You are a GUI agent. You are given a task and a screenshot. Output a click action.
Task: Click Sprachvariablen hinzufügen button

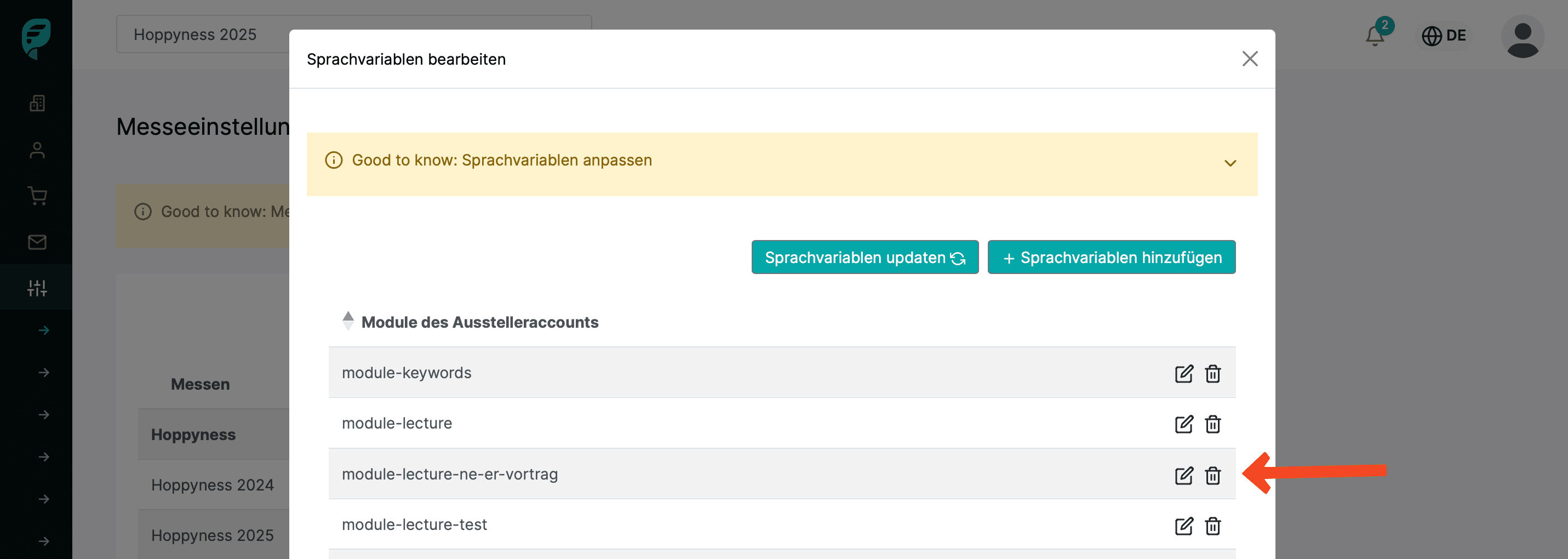[1111, 258]
